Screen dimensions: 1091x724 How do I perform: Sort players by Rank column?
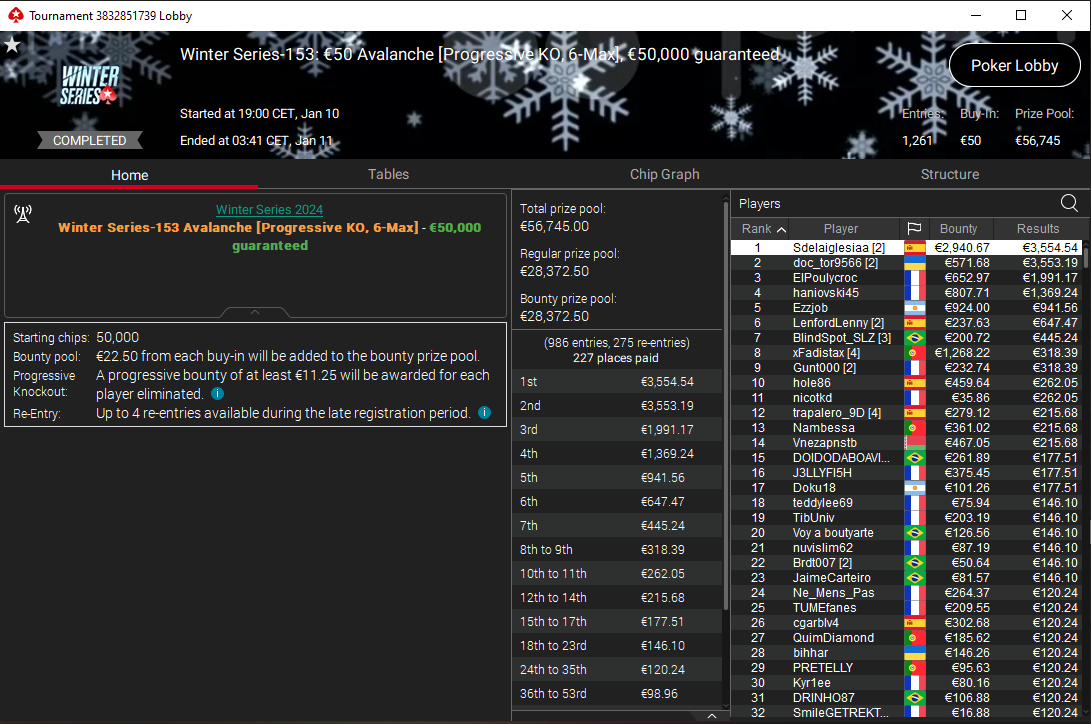pyautogui.click(x=763, y=228)
